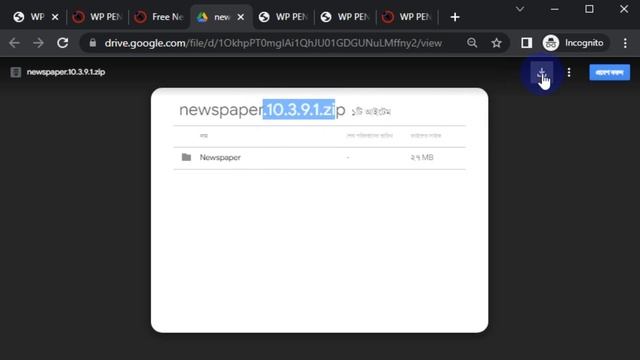Open Drive more actions three-dot menu
The width and height of the screenshot is (640, 360).
click(x=569, y=73)
